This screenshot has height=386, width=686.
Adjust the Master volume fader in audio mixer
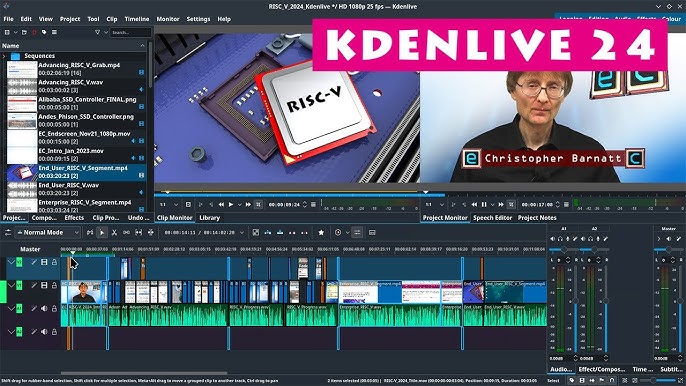(681, 301)
